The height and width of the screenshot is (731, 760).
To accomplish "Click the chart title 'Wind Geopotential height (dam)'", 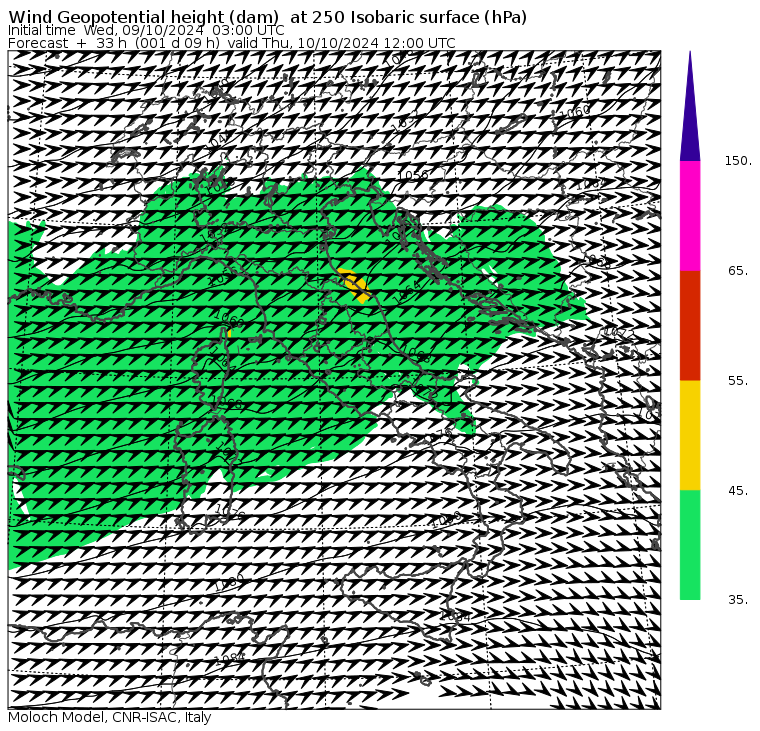I will point(143,17).
